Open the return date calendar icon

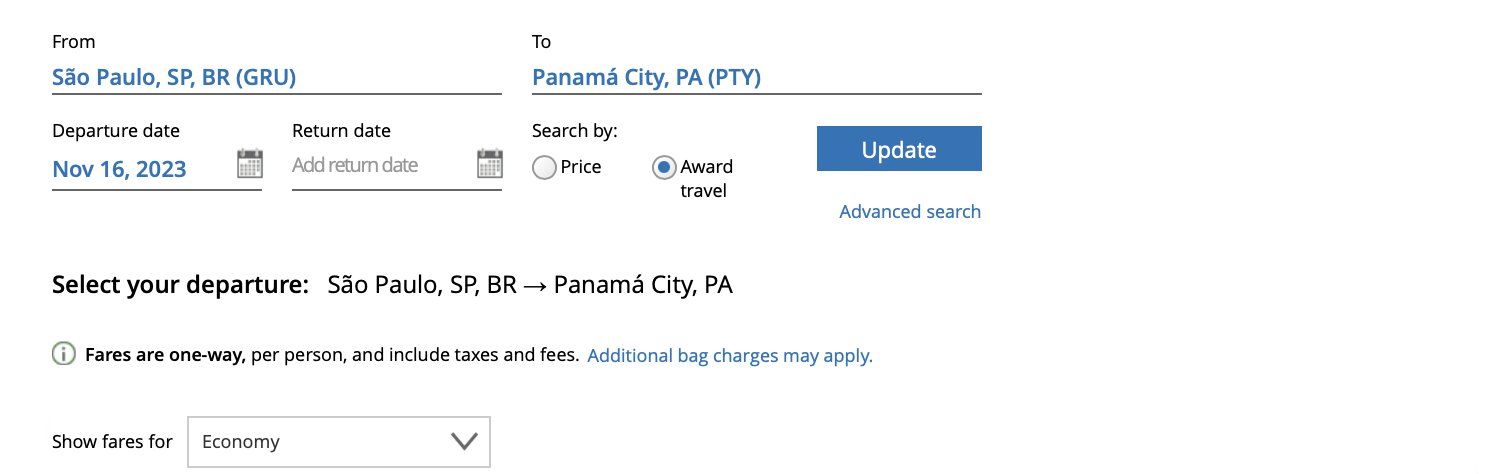tap(490, 163)
